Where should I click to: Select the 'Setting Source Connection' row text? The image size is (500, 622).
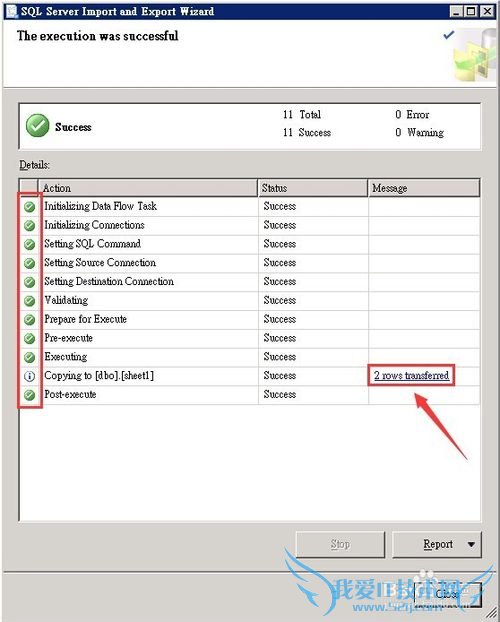(100, 263)
